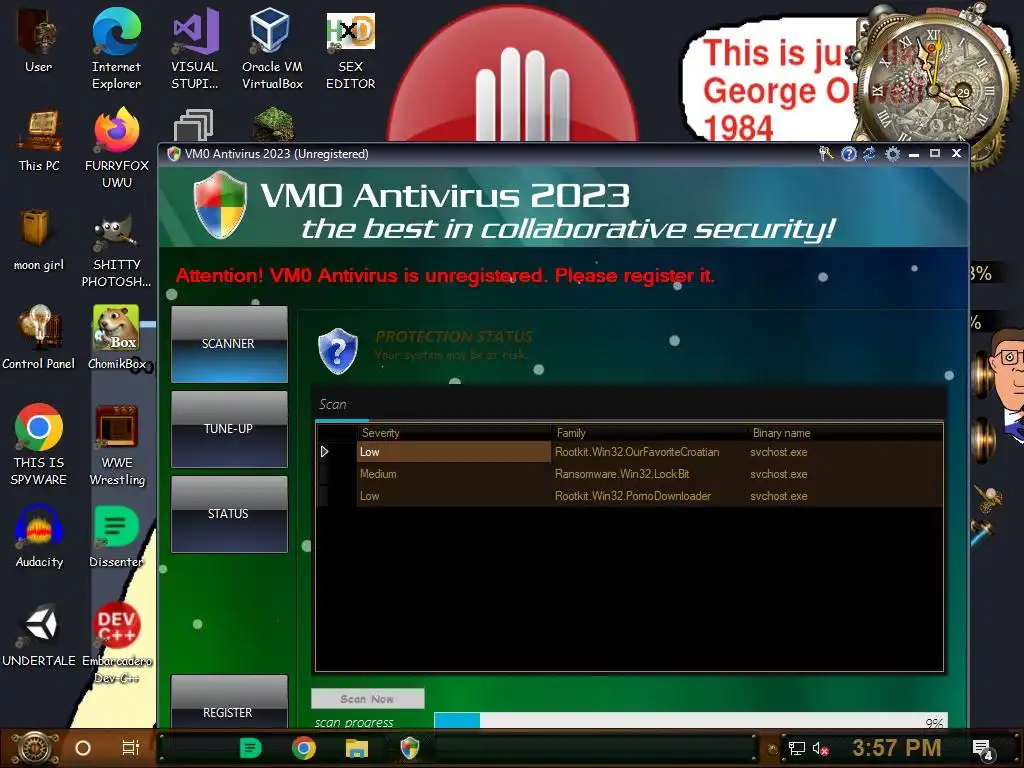Open the blue help question mark icon
Image resolution: width=1024 pixels, height=768 pixels.
pyautogui.click(x=848, y=153)
